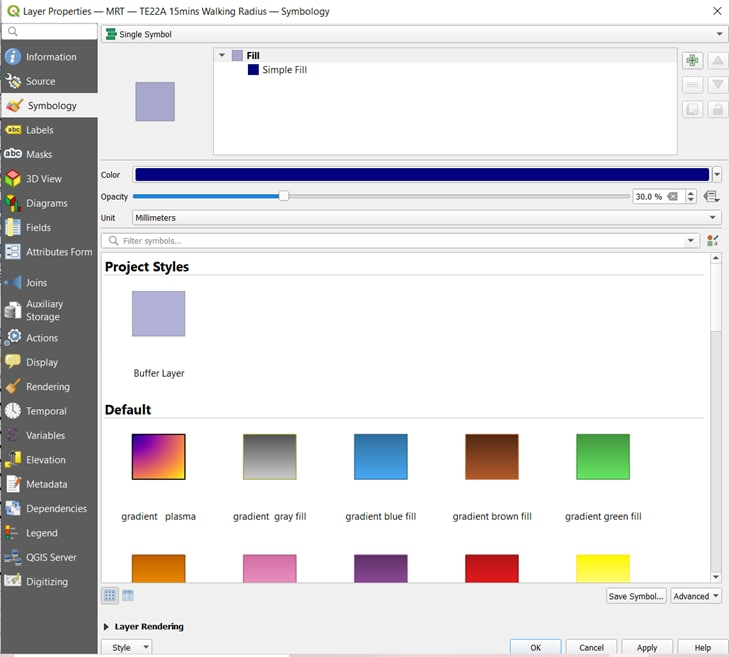729x657 pixels.
Task: Open the style manager icon beside filter
Action: coord(712,241)
